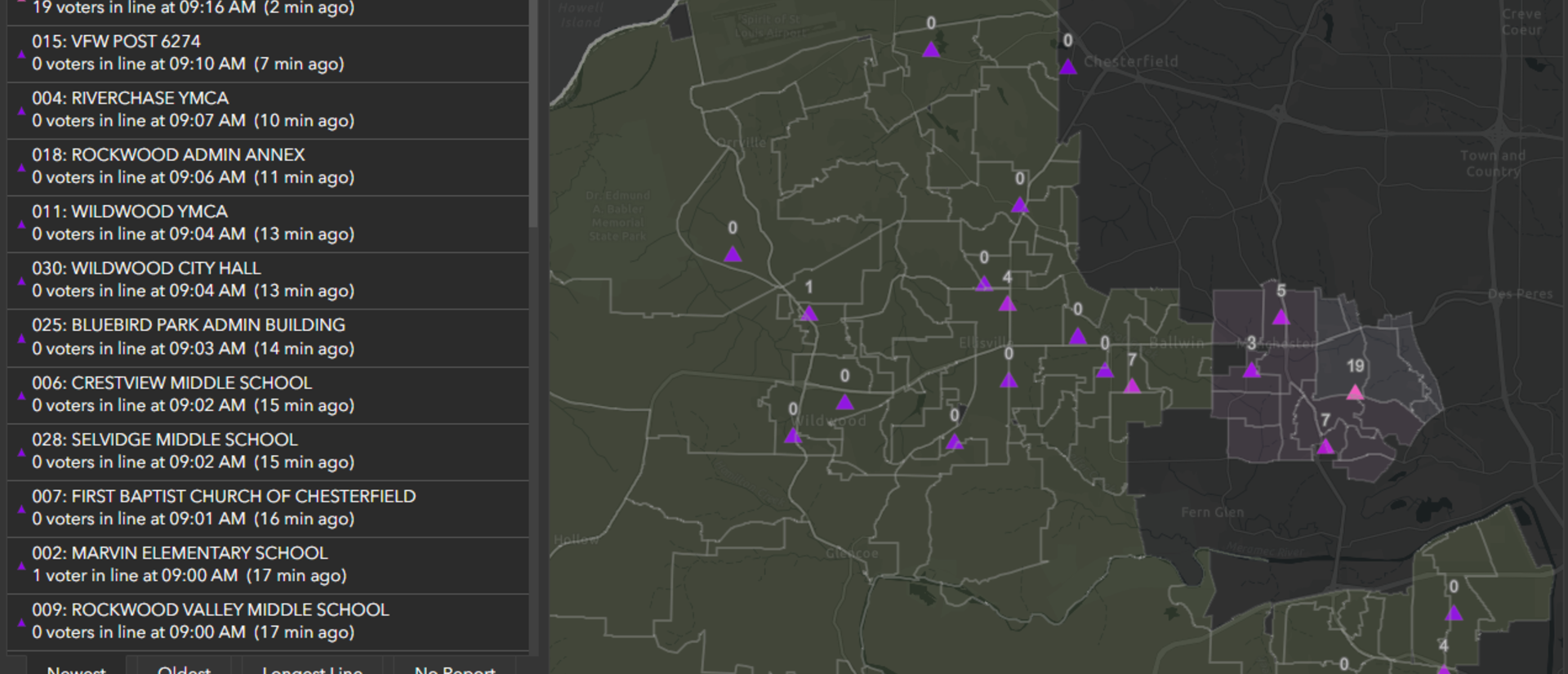Click the triangle marker labeled 3 near Manchester
The height and width of the screenshot is (674, 1568).
(1251, 369)
